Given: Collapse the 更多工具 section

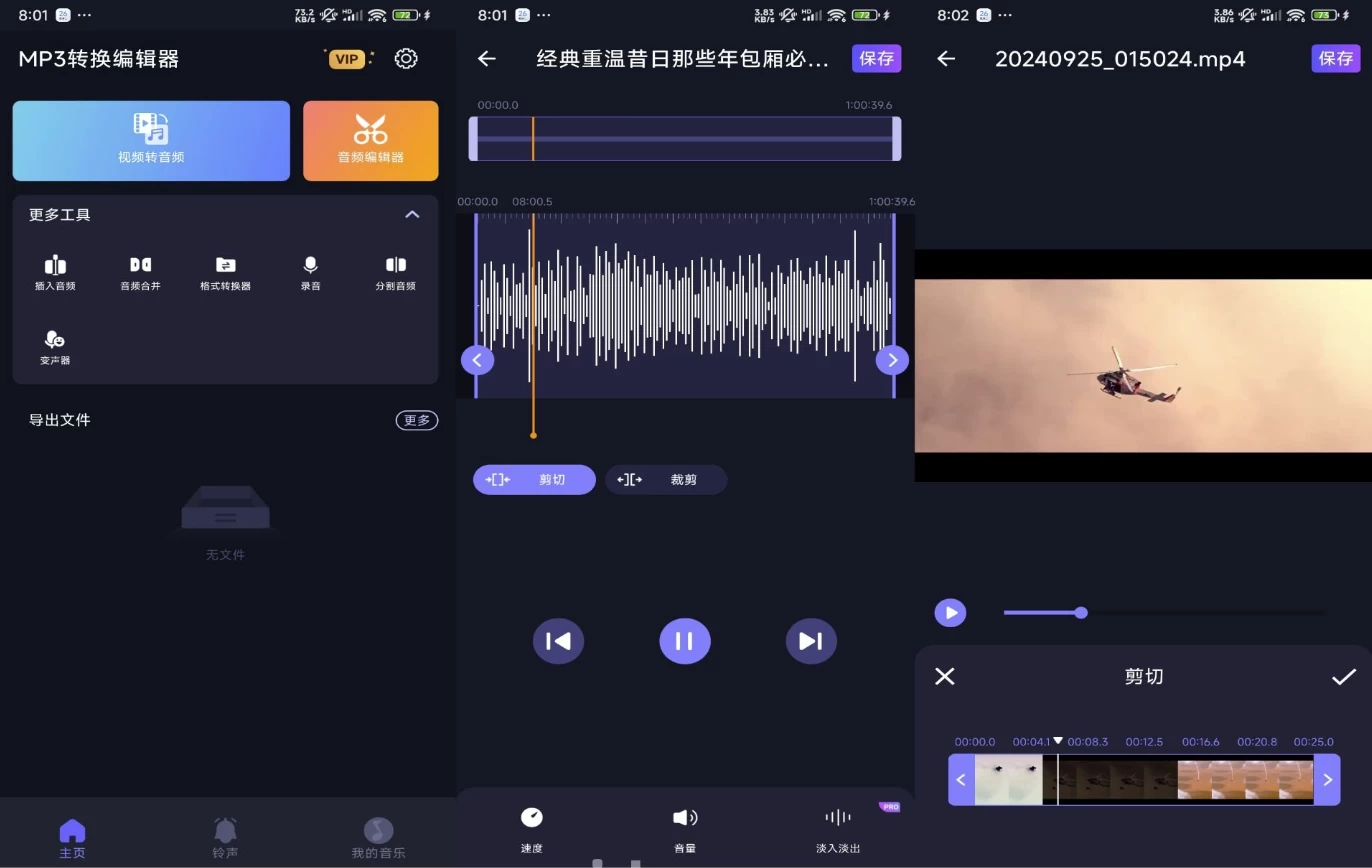Looking at the screenshot, I should 412,215.
